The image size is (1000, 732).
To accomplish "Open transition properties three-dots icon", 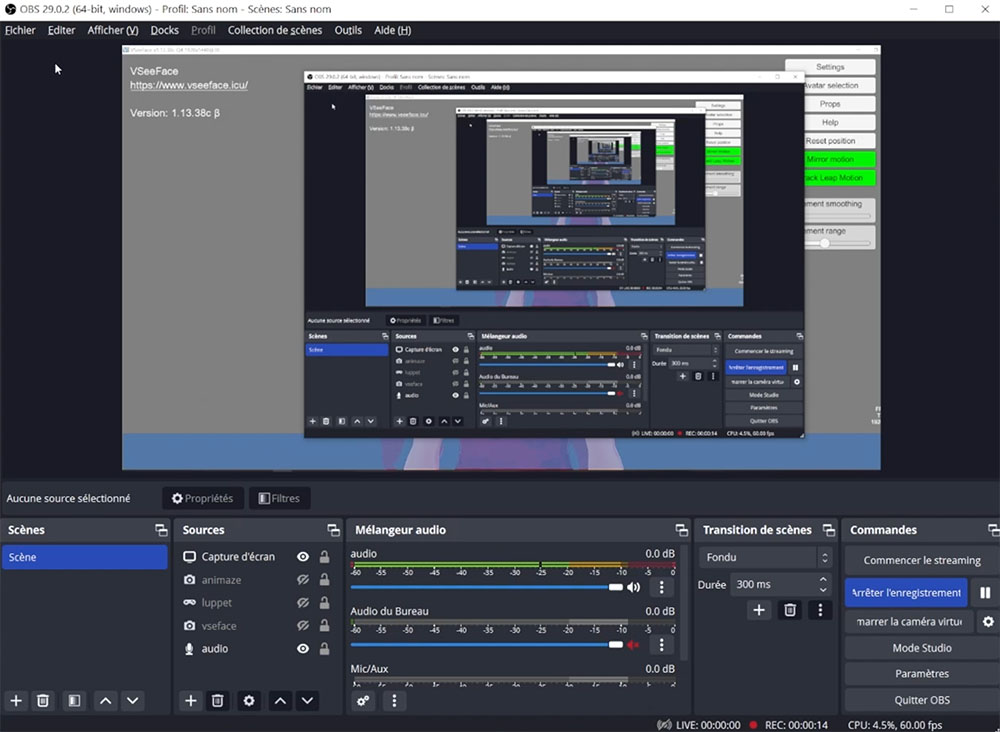I will [x=820, y=610].
